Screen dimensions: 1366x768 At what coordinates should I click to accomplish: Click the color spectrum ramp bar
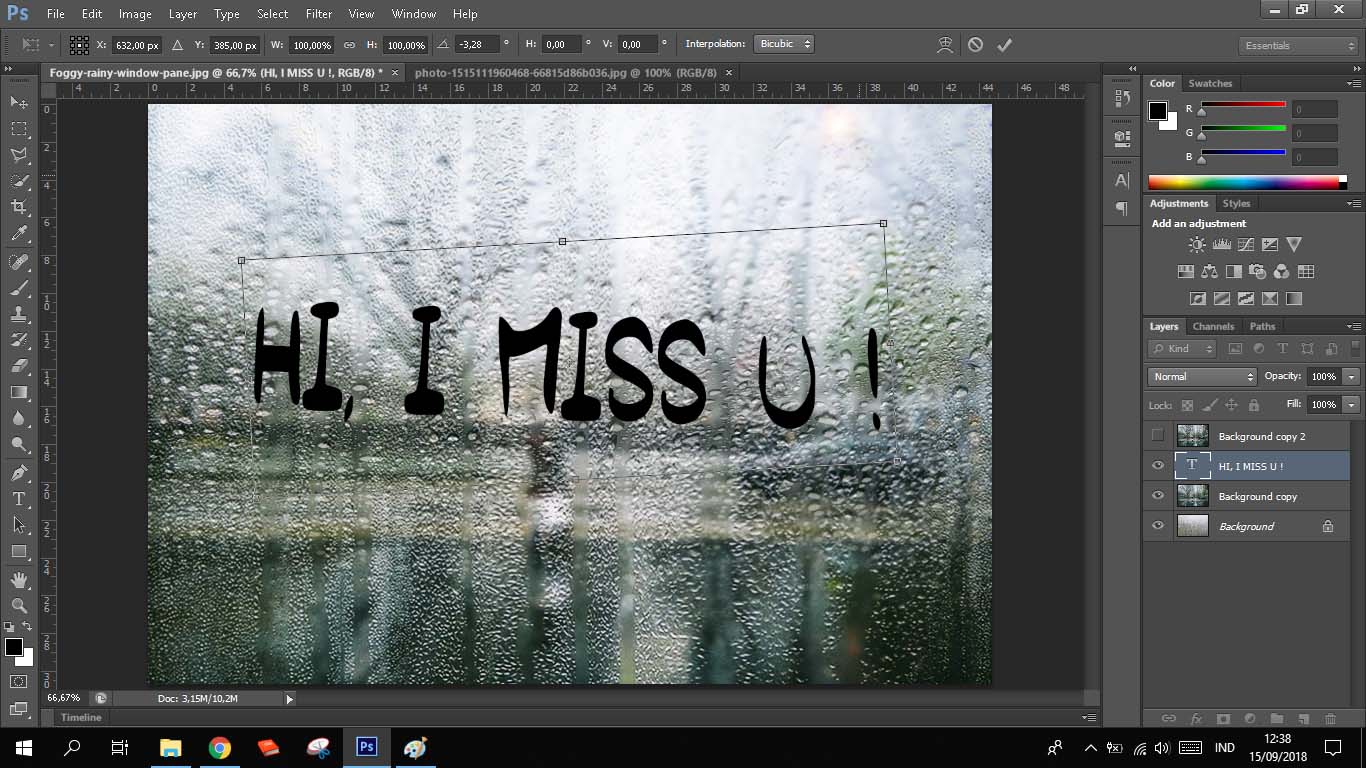1243,182
